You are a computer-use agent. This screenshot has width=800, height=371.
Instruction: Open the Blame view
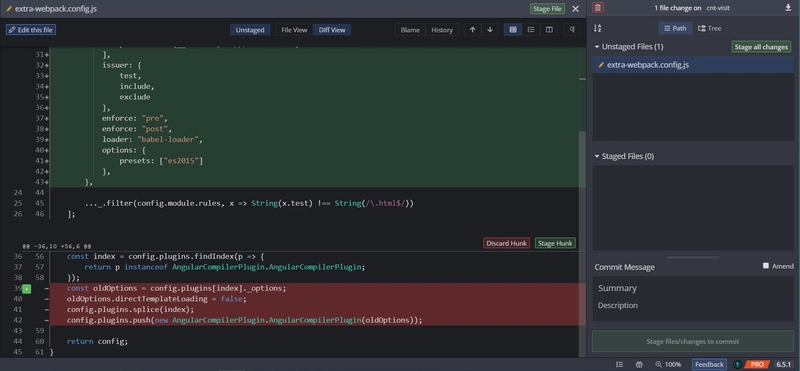[x=410, y=30]
